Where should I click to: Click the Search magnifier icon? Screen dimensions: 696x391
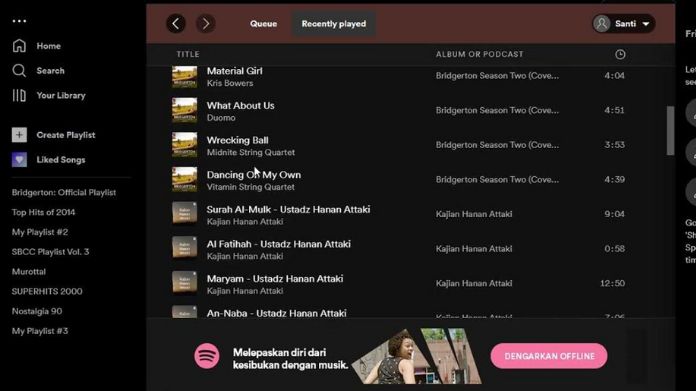(x=19, y=71)
